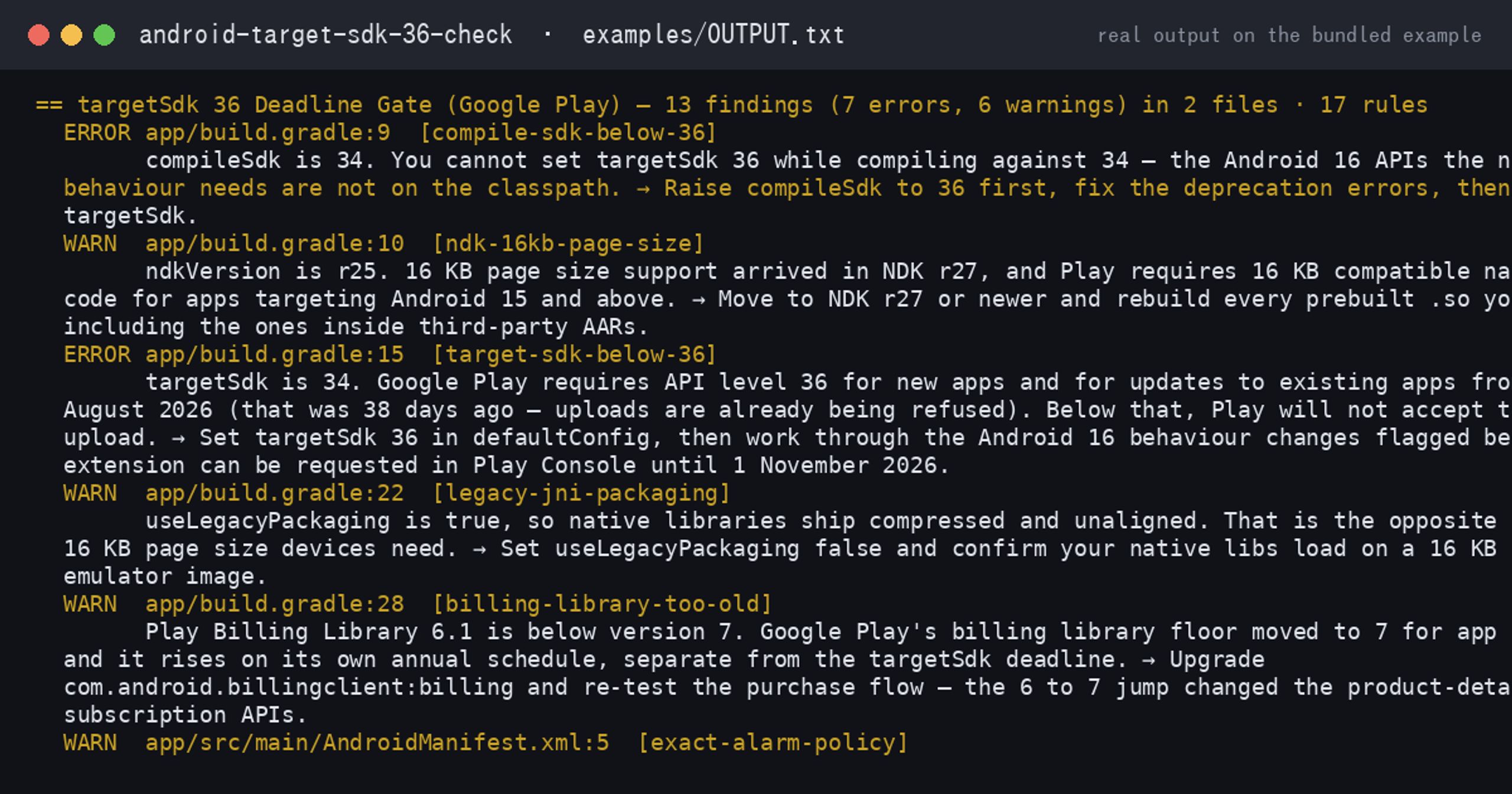Image resolution: width=1512 pixels, height=794 pixels.
Task: Click the rule tag '[target-sdk-below-36]'
Action: 575,355
